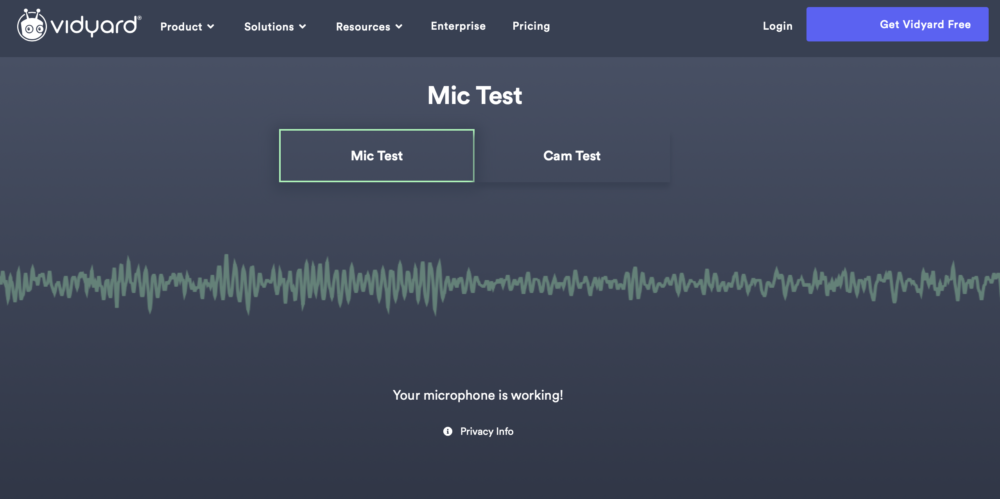Visit the Pricing page
Screen dimensions: 1000x499
[531, 26]
